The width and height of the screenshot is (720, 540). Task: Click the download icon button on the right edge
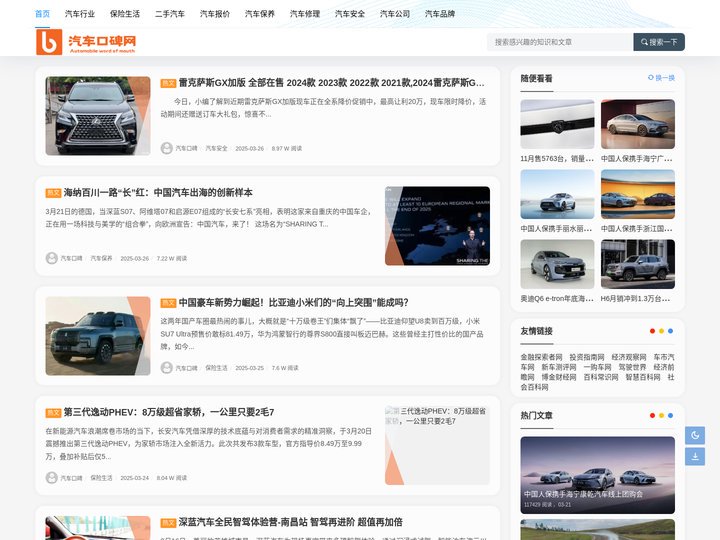coord(695,456)
